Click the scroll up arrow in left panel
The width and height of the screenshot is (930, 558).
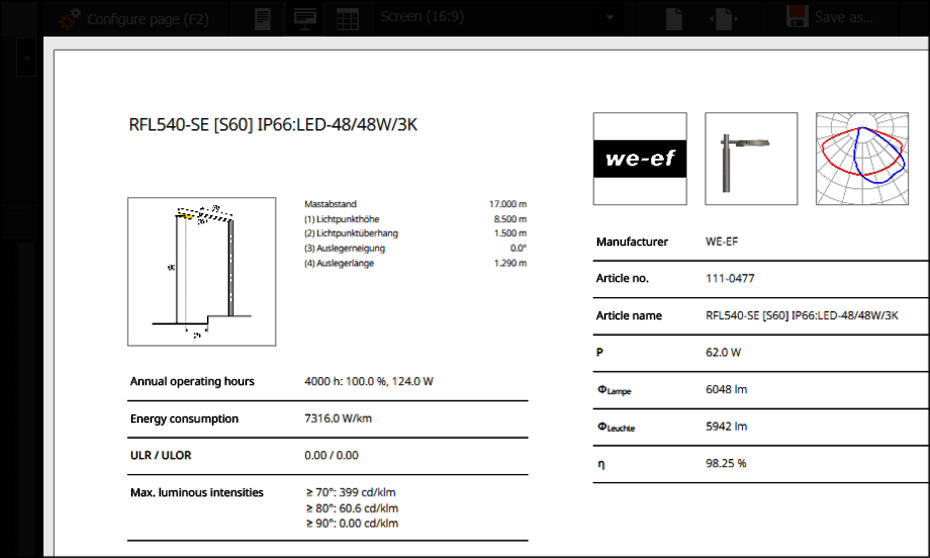coord(27,60)
